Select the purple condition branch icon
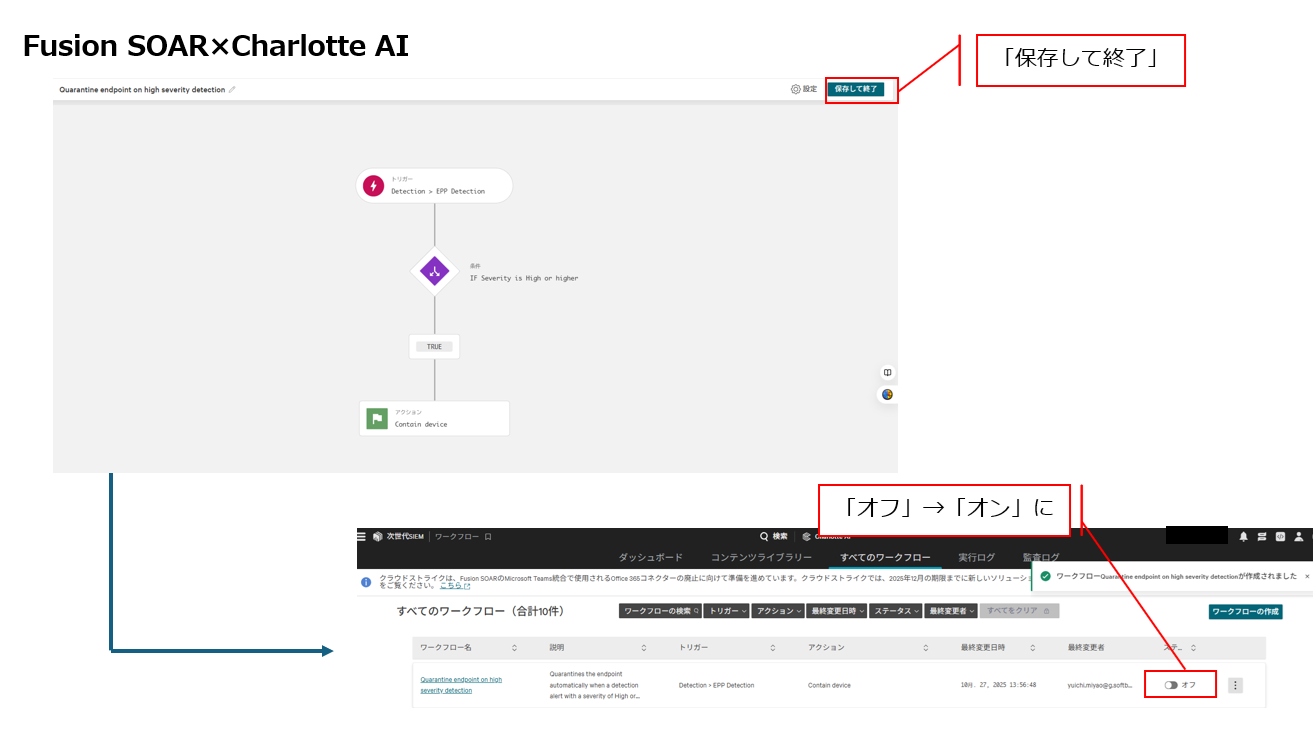 pos(434,270)
